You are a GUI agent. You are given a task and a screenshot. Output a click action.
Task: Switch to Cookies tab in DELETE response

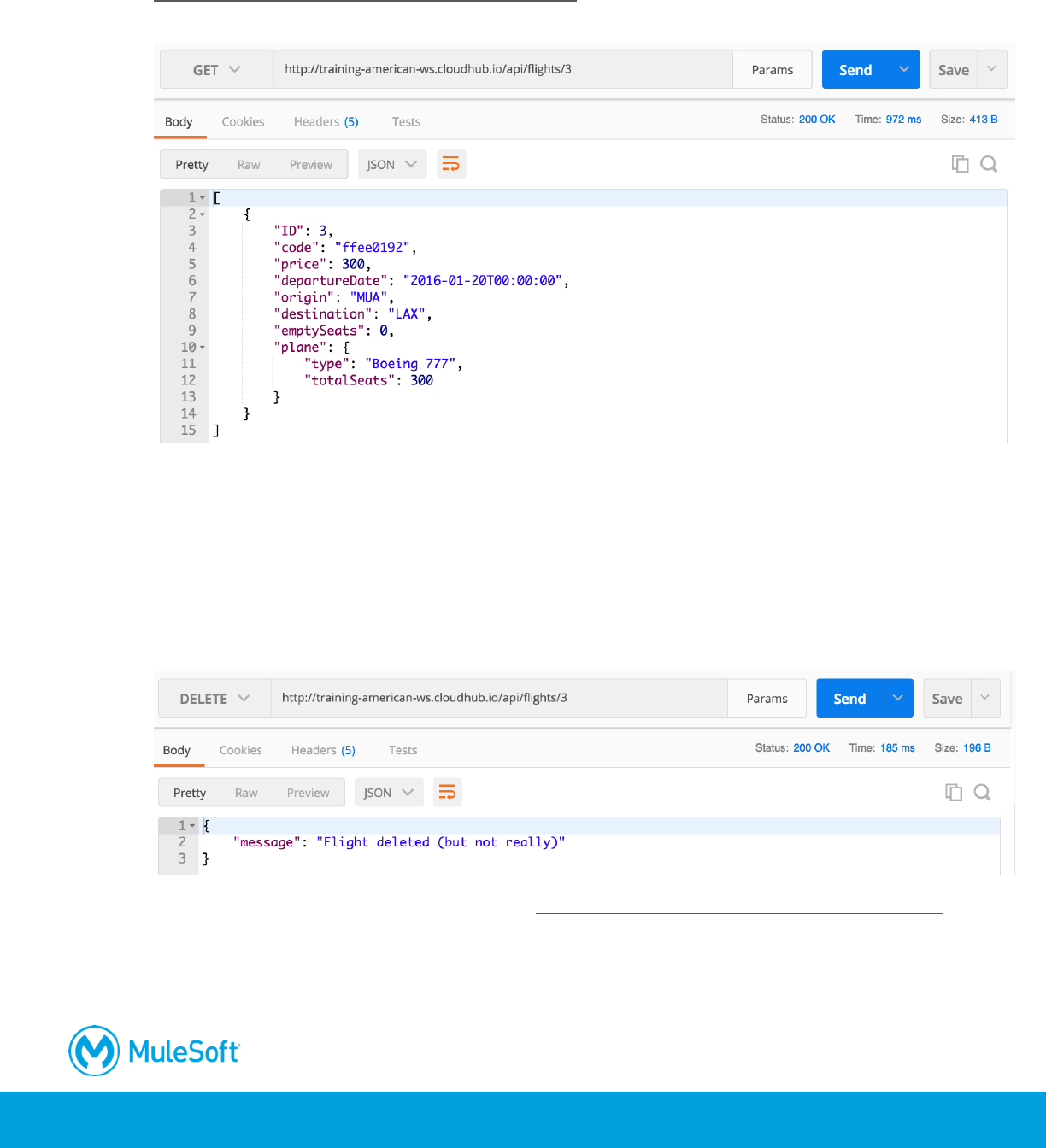(240, 750)
